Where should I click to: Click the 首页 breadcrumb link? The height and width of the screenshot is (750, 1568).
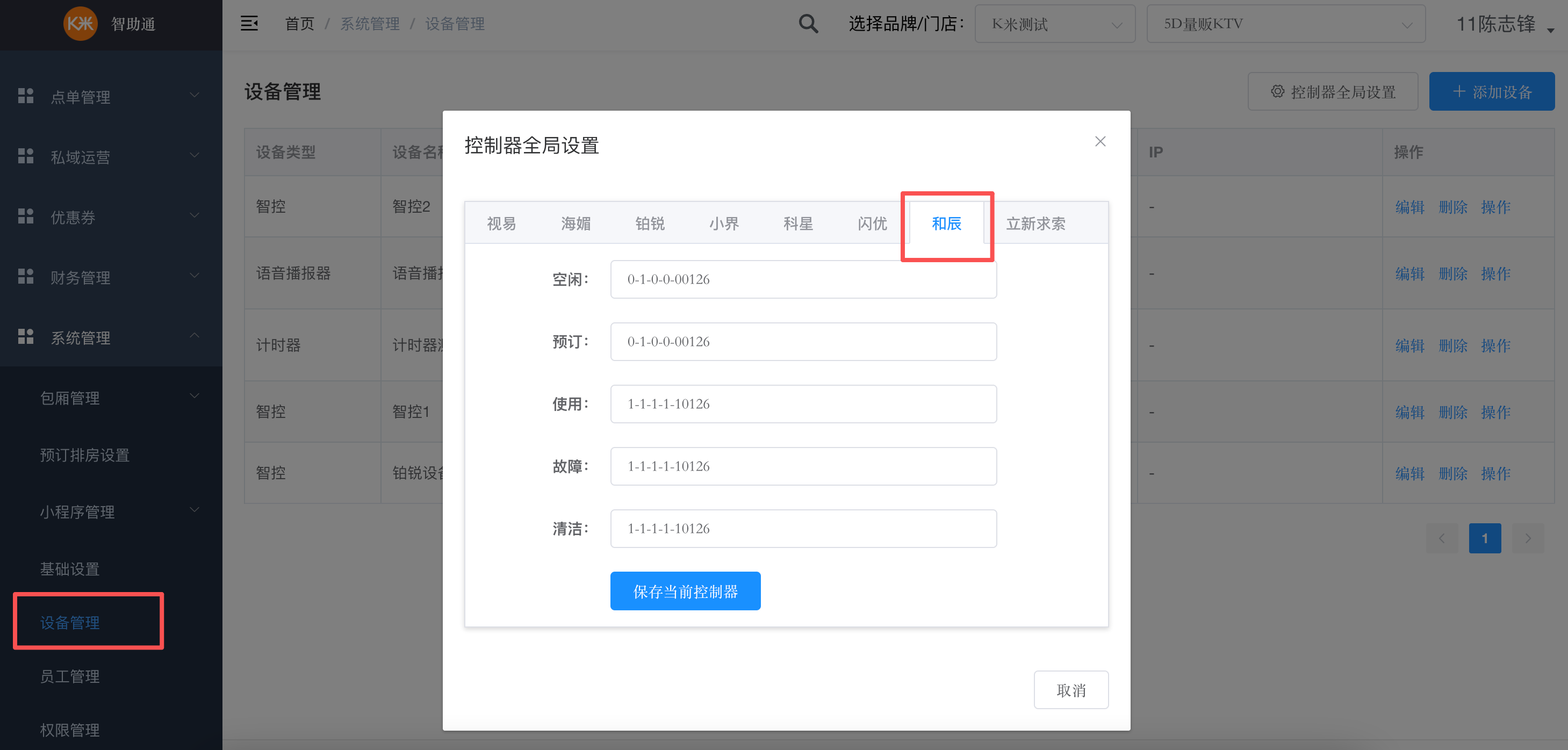pos(300,24)
